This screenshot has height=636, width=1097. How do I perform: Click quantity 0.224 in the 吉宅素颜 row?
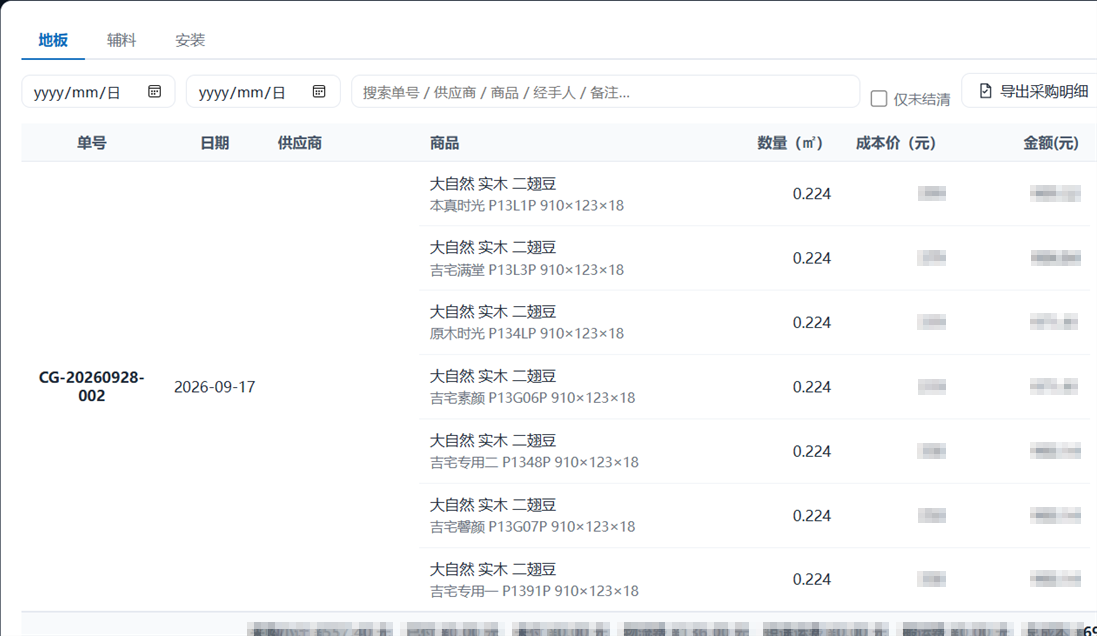tap(812, 387)
